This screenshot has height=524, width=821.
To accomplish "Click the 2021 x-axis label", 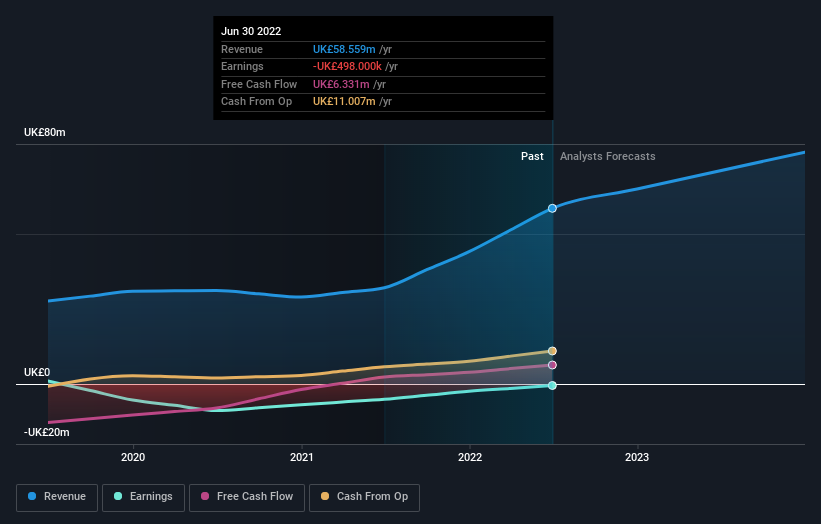I will click(302, 457).
